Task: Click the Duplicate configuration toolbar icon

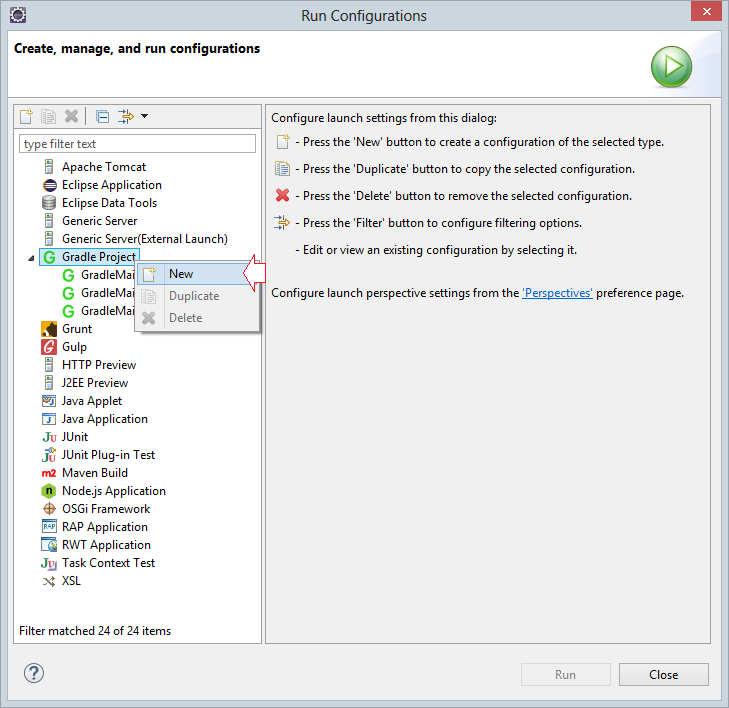Action: (x=48, y=116)
